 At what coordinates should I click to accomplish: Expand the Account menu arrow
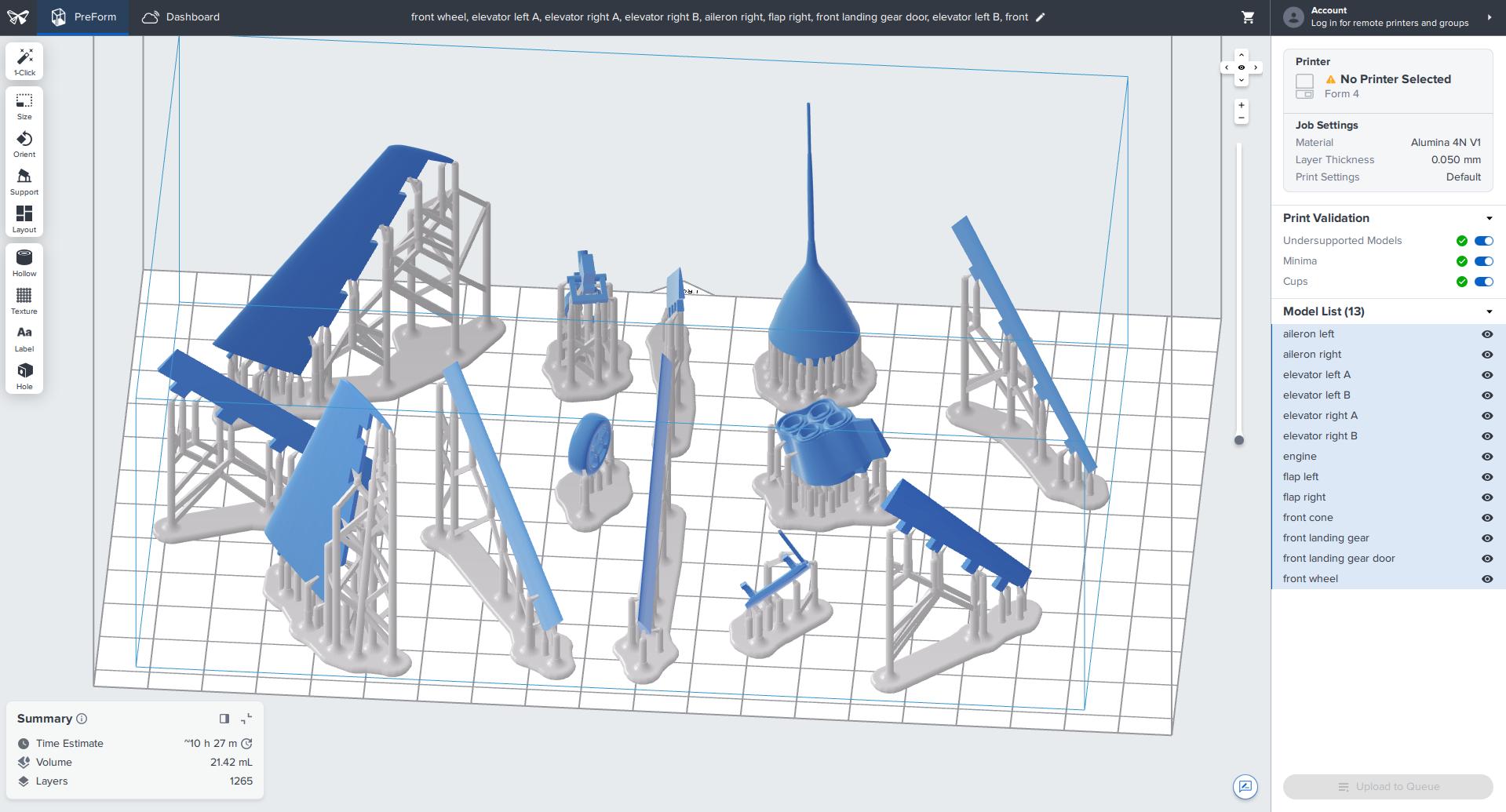pos(1489,17)
